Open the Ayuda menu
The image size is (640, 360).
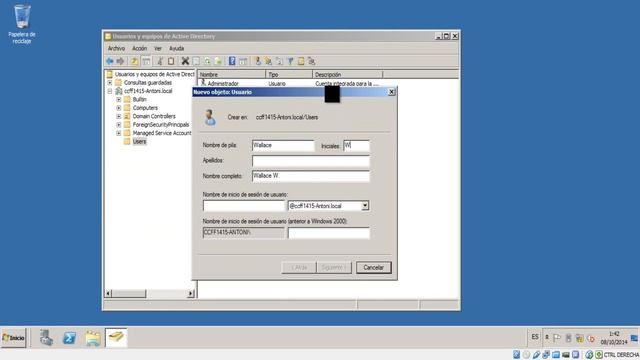click(x=176, y=48)
